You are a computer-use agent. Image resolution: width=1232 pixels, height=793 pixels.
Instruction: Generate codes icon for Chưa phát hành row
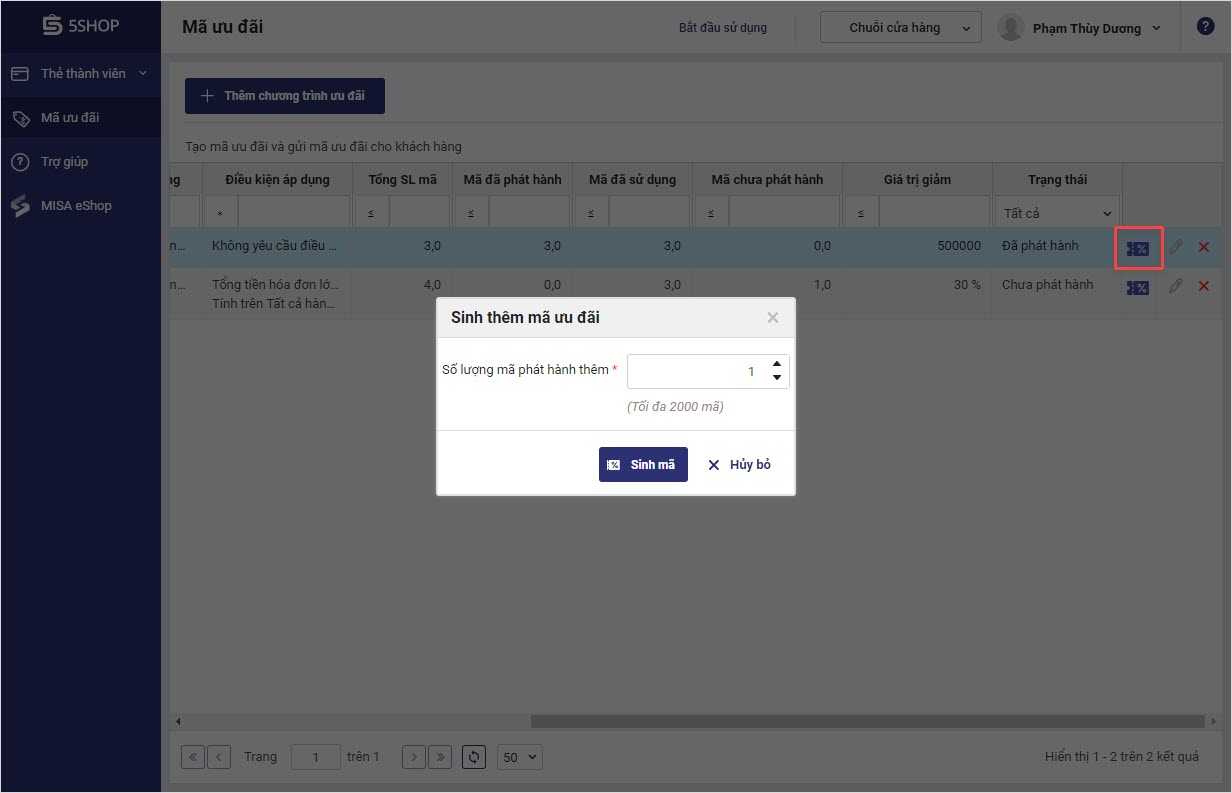click(x=1138, y=288)
